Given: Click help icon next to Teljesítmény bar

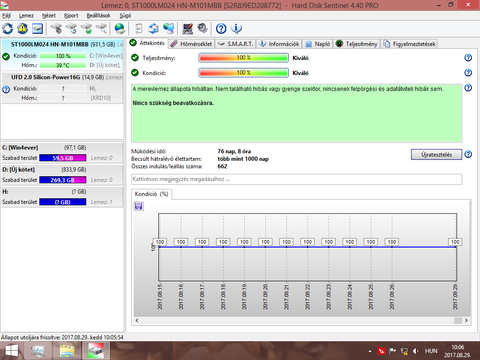Looking at the screenshot, I should coord(468,58).
